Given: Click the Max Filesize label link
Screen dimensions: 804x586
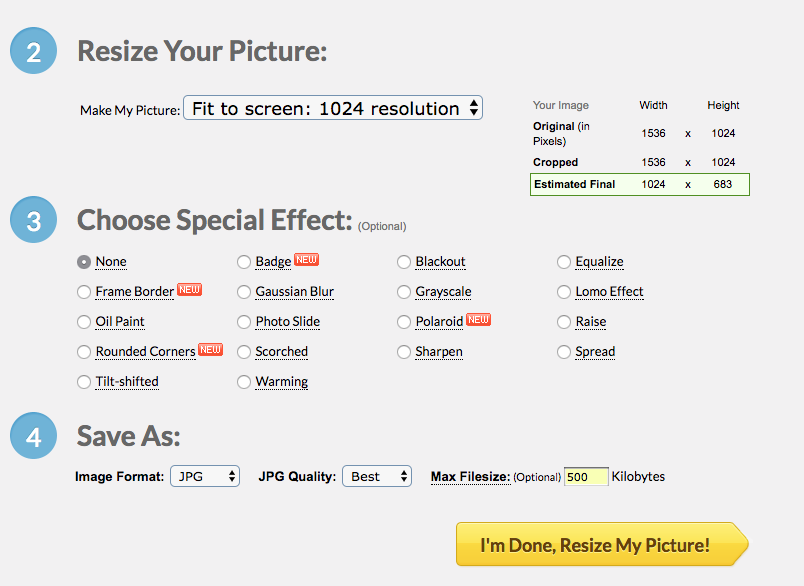Looking at the screenshot, I should (470, 477).
